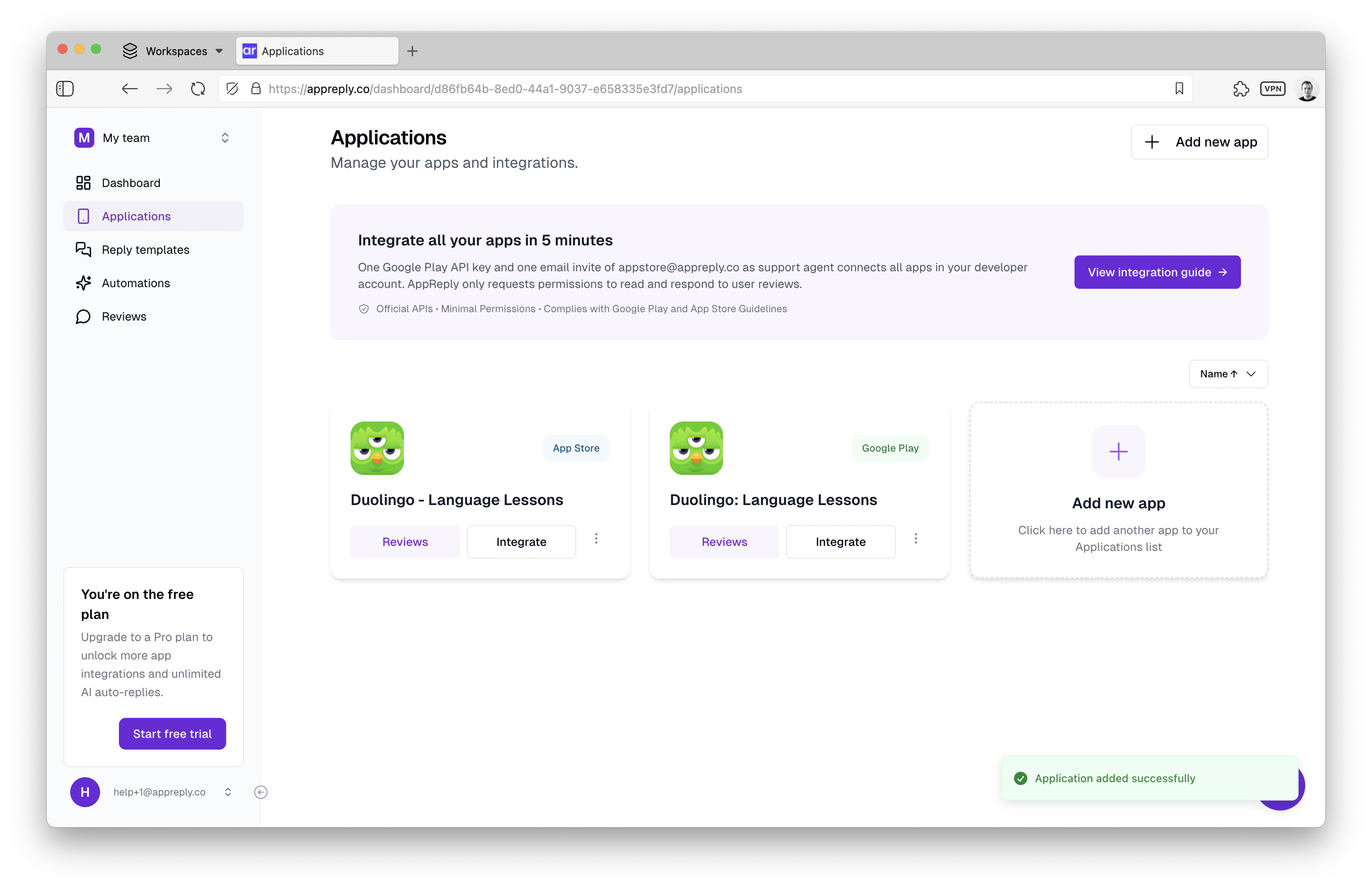1372x889 pixels.
Task: Click the Duolingo - Language Lessons title
Action: pos(456,500)
